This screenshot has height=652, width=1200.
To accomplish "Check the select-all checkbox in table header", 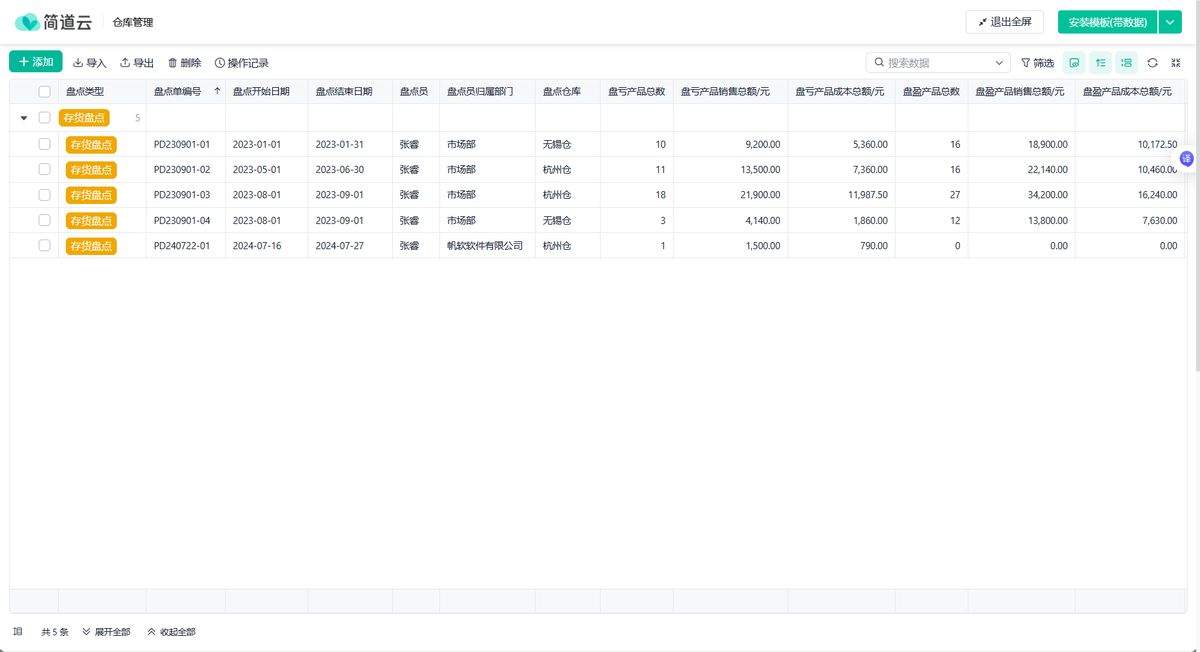I will tap(44, 91).
